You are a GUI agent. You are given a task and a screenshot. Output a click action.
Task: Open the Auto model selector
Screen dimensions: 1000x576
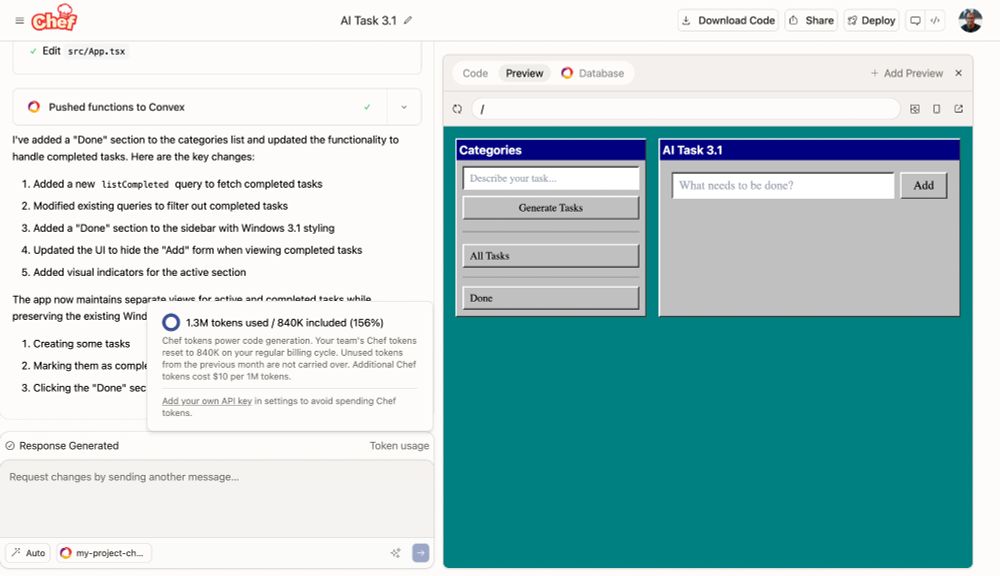pos(28,553)
